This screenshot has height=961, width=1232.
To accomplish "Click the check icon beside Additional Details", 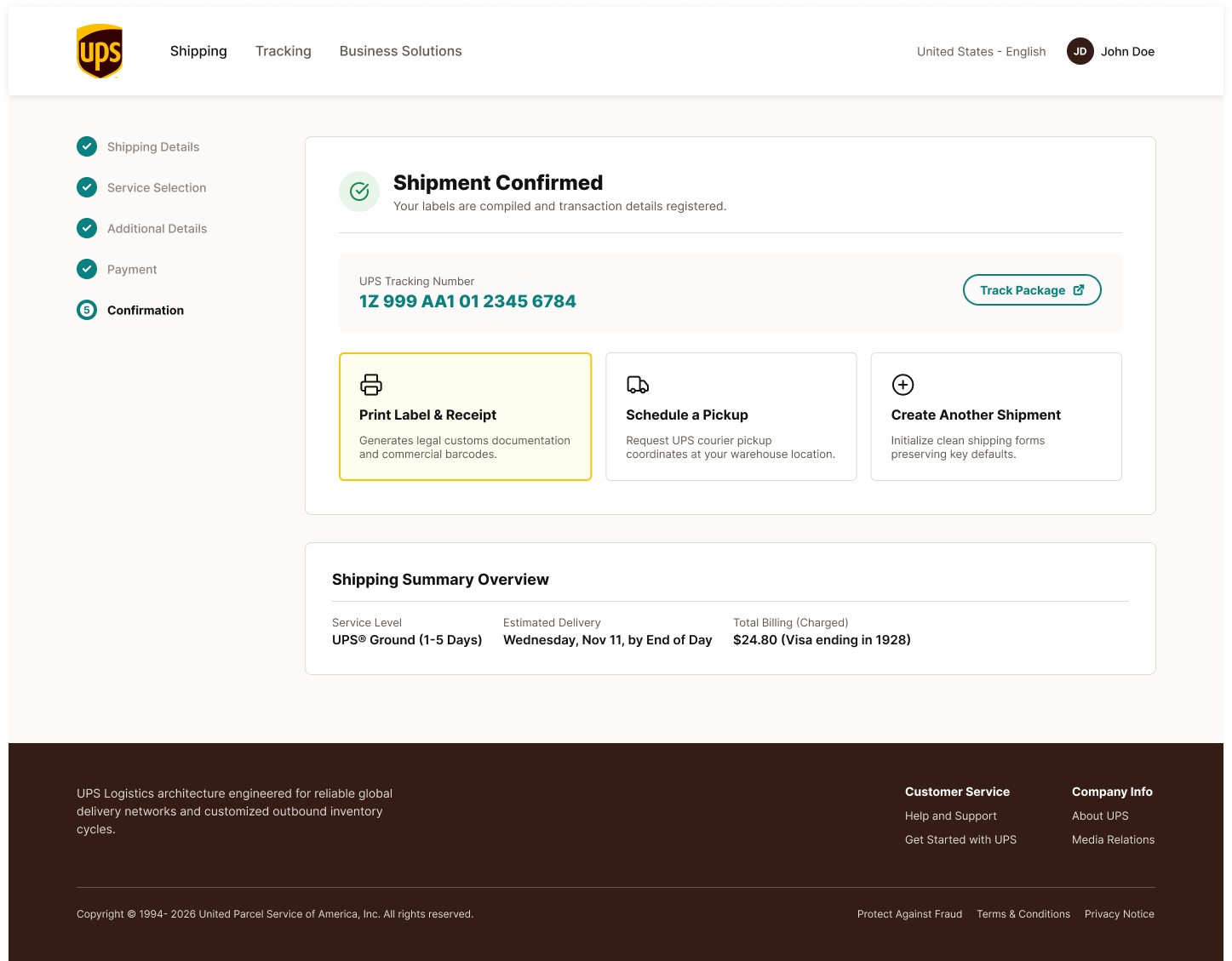I will [87, 228].
